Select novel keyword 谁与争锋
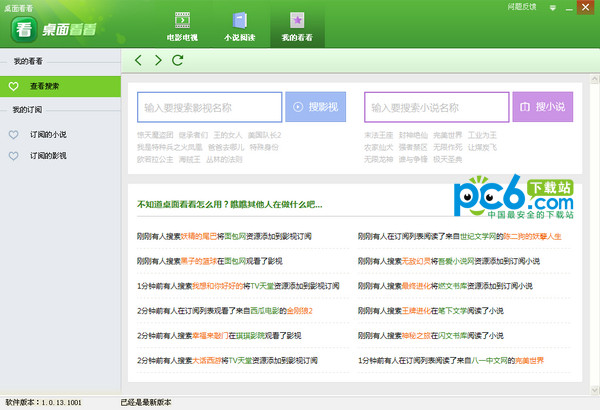The image size is (600, 410). click(x=413, y=159)
